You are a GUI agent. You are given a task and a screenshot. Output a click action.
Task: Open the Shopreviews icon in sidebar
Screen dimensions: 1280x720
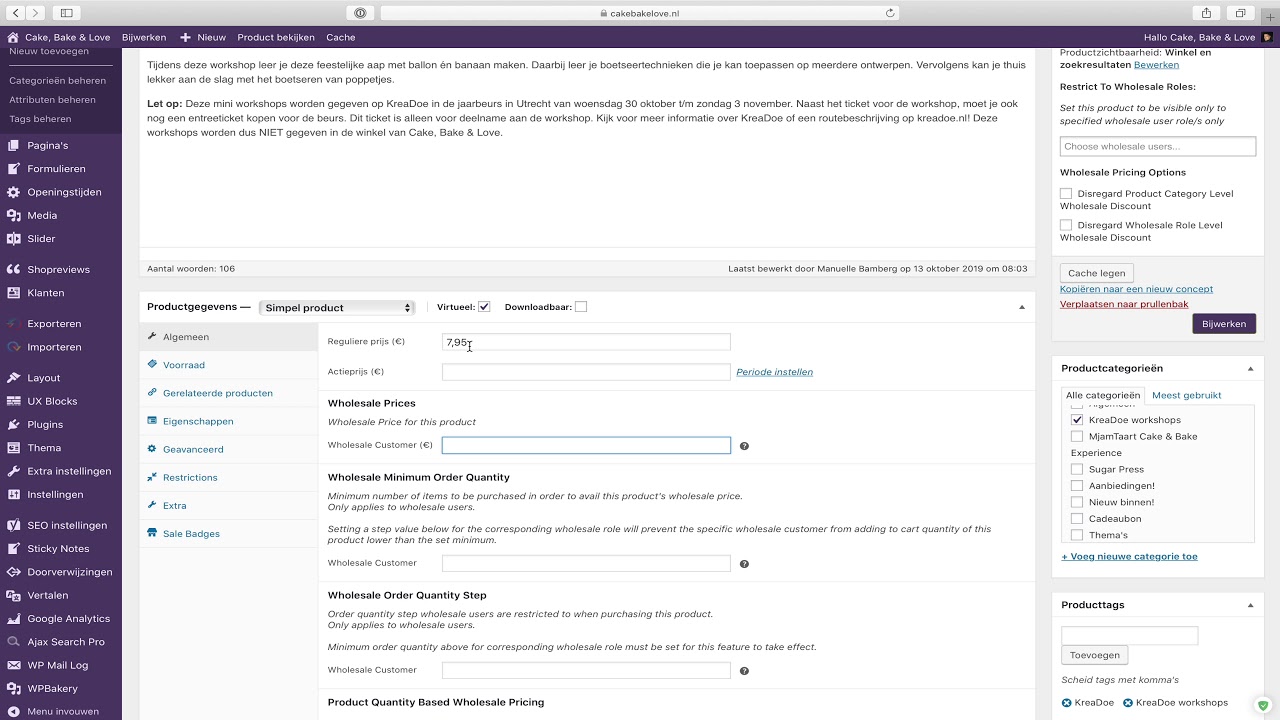tap(13, 270)
